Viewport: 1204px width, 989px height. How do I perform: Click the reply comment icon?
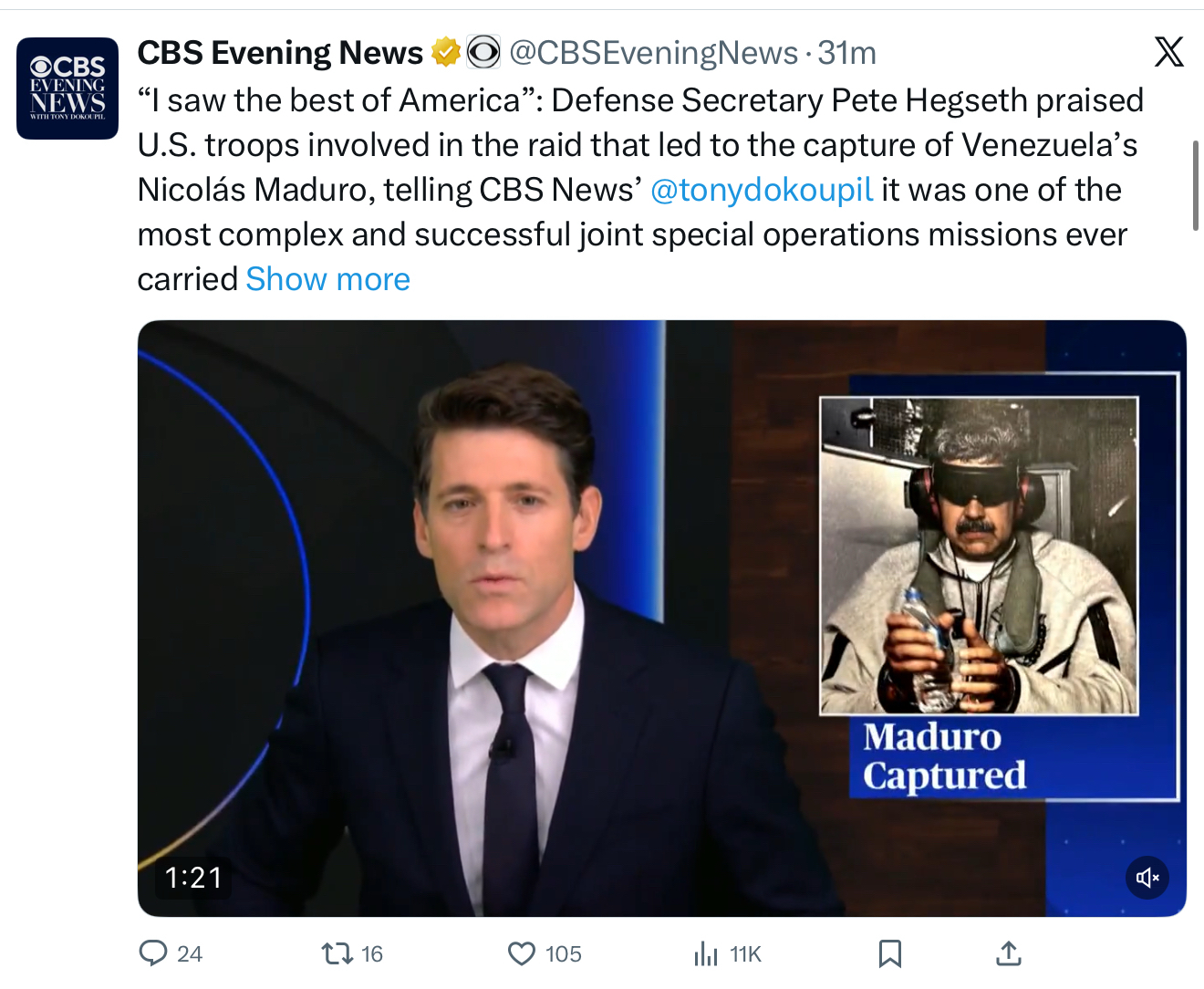[x=153, y=953]
